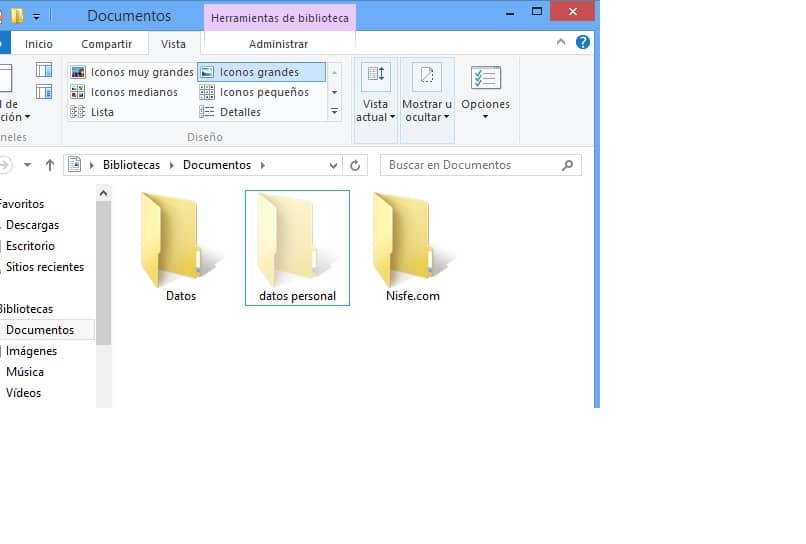Viewport: 806px width, 544px height.
Task: Click the navigation pane scrollbar thumb
Action: point(103,273)
